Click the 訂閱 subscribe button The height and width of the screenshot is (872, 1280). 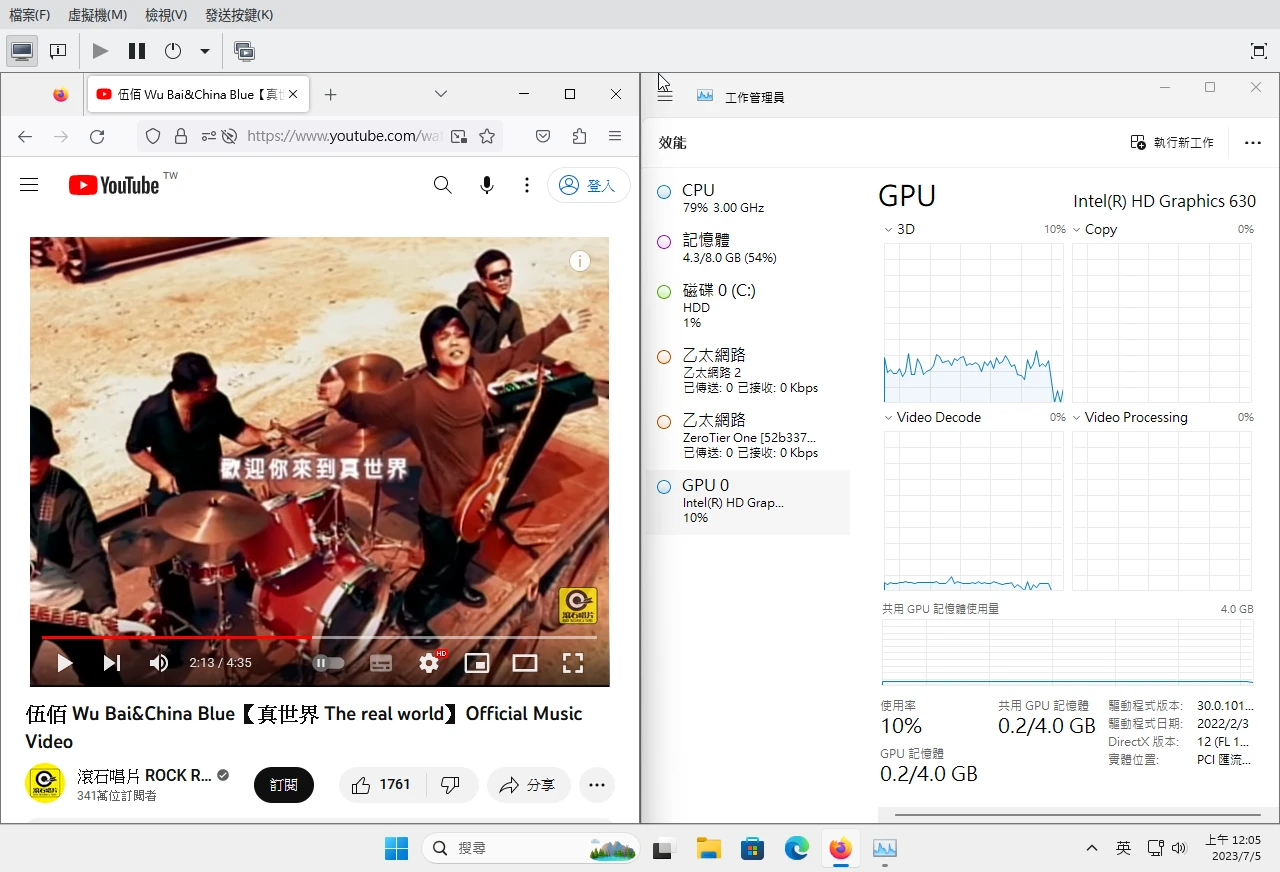click(283, 785)
